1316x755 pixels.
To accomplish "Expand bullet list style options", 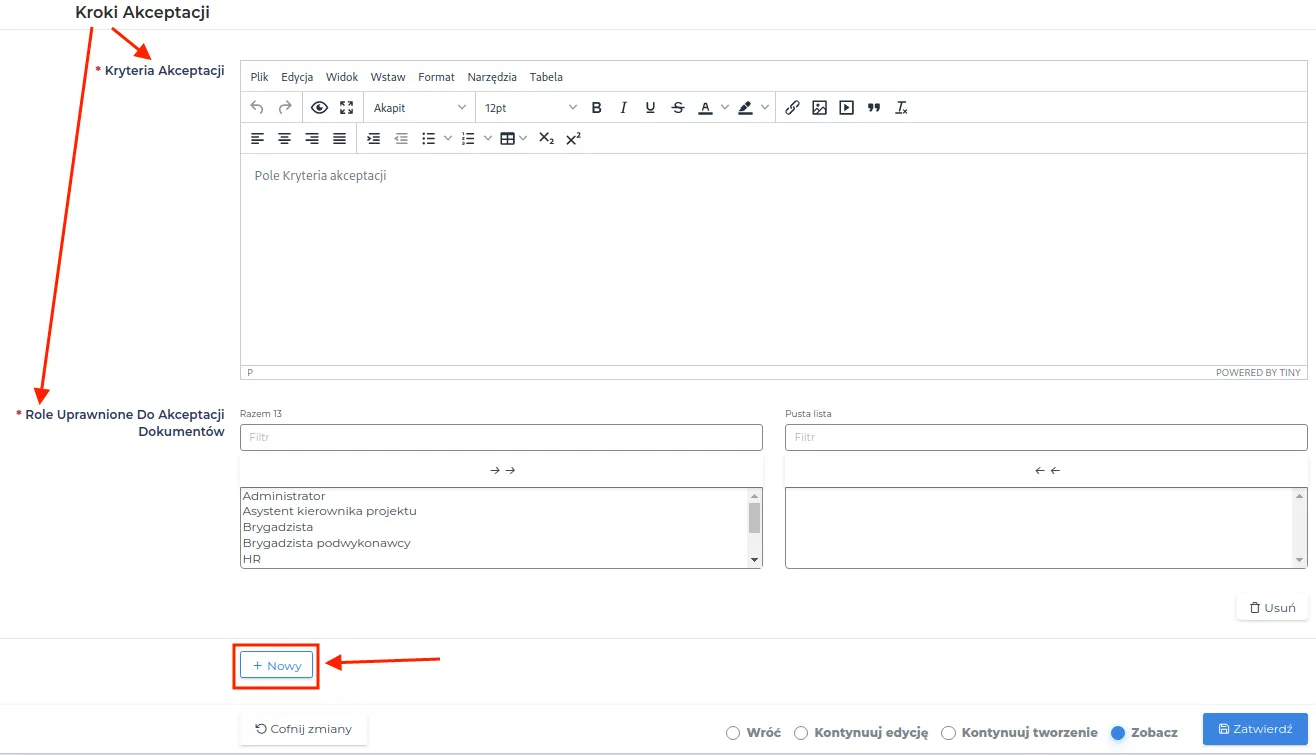I will [448, 138].
